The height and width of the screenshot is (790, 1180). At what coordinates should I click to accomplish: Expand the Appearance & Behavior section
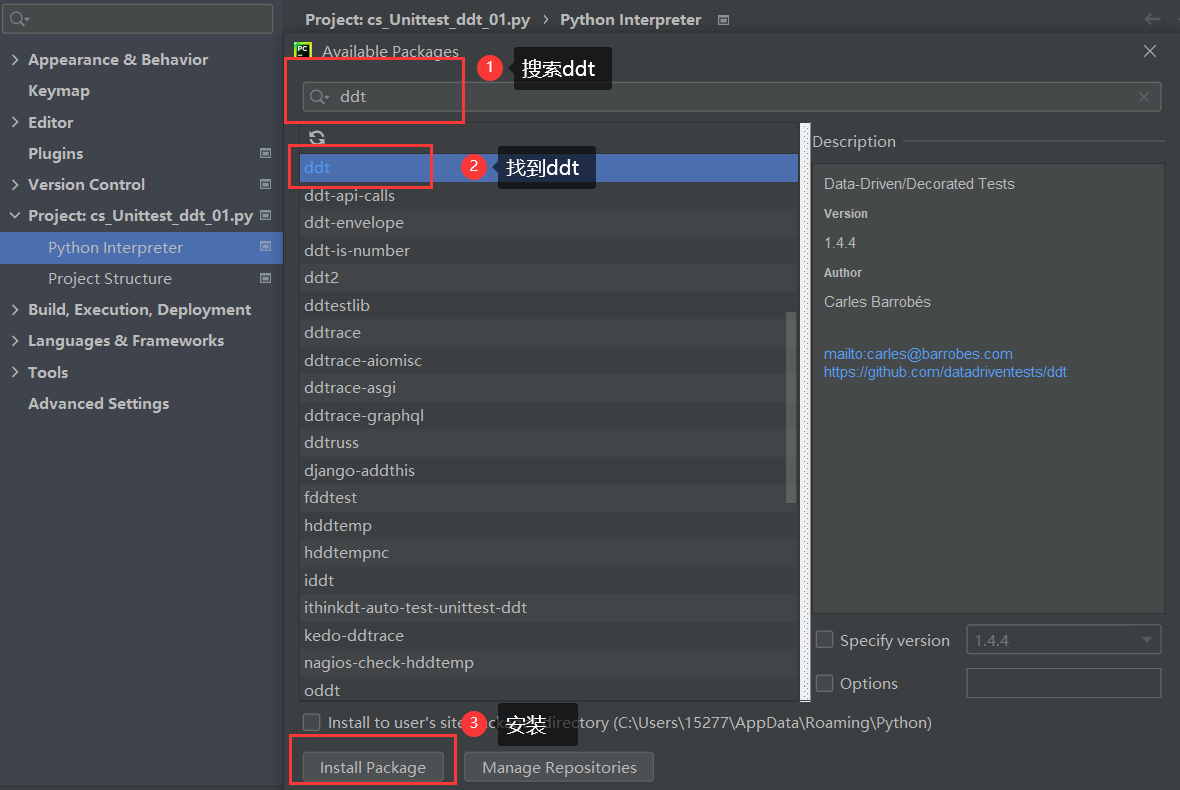click(x=15, y=60)
